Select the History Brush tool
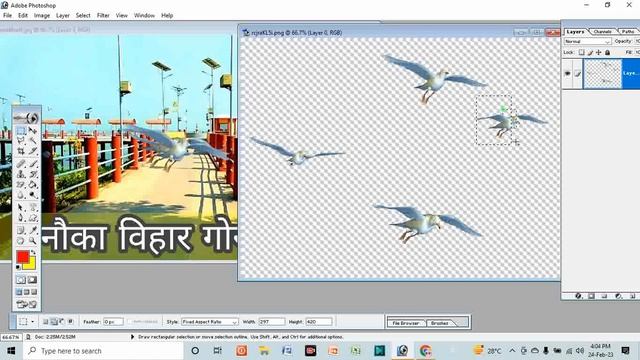Viewport: 640px width, 360px height. pos(33,175)
